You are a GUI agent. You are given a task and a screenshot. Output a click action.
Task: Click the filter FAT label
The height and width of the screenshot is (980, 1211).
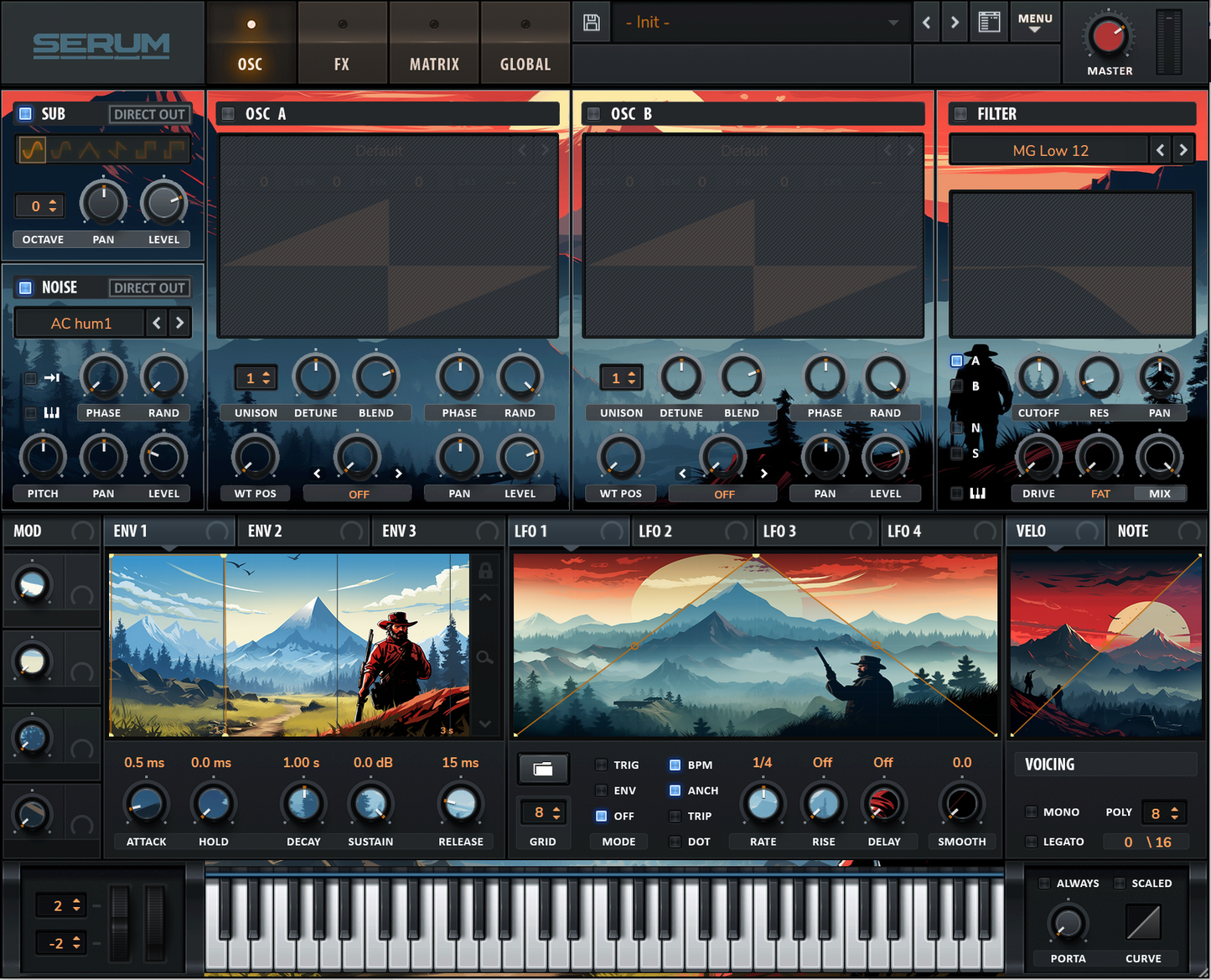[1100, 494]
